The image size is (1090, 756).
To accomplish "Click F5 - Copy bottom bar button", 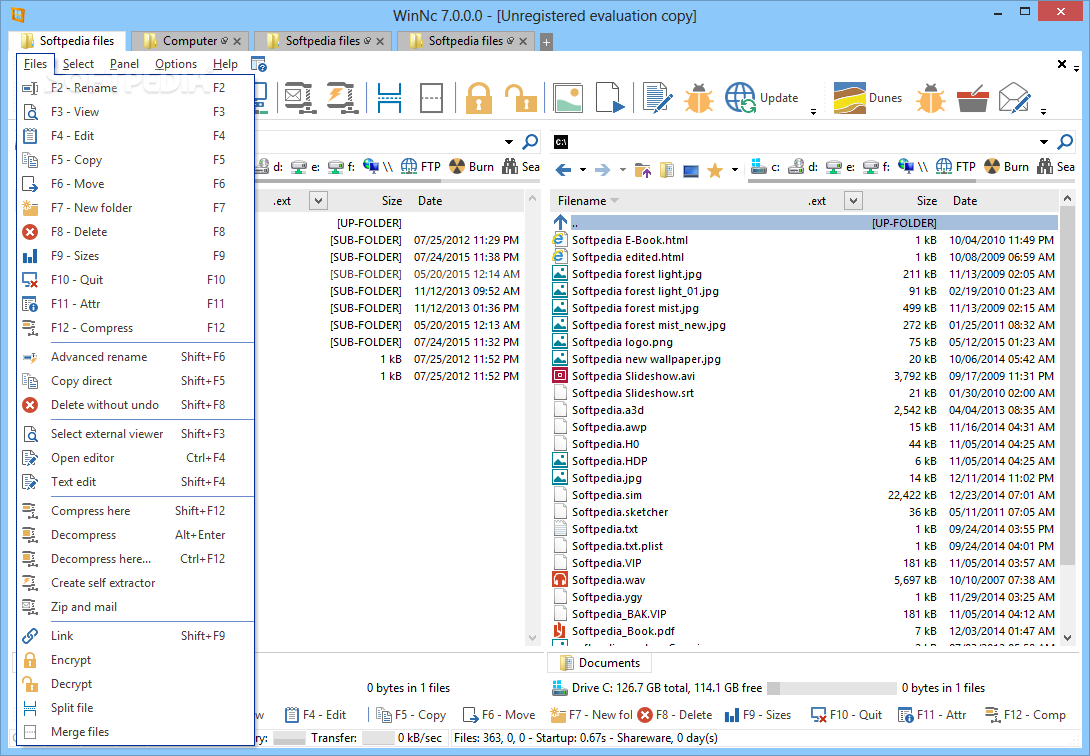I will pyautogui.click(x=411, y=715).
